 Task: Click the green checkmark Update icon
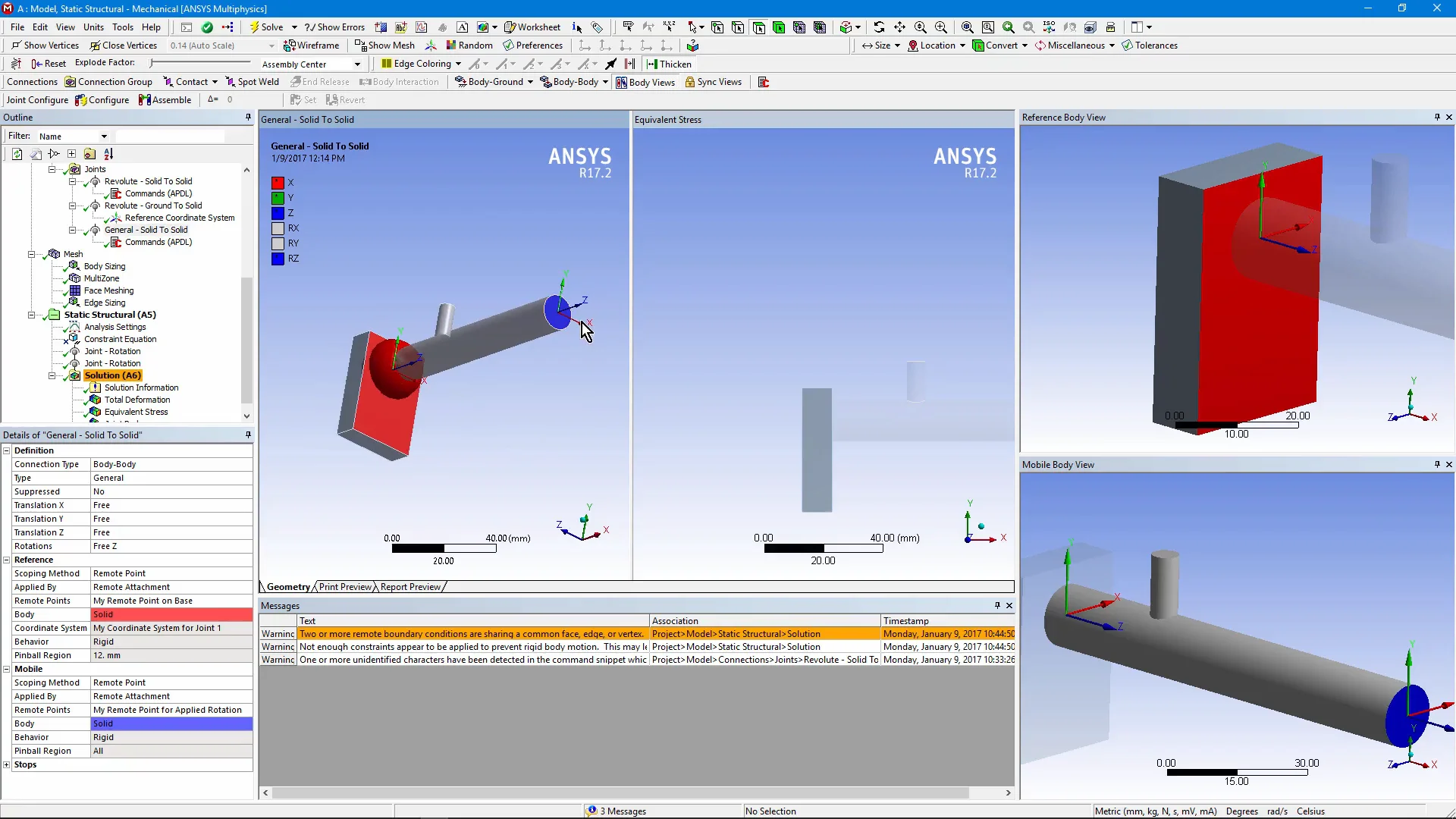pos(207,27)
